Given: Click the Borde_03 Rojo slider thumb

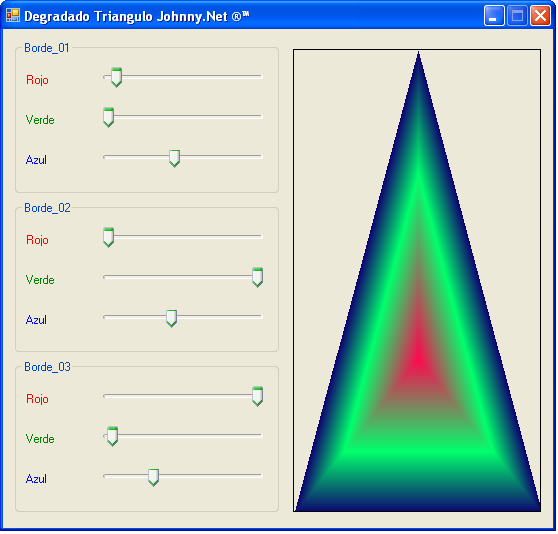Looking at the screenshot, I should 257,396.
